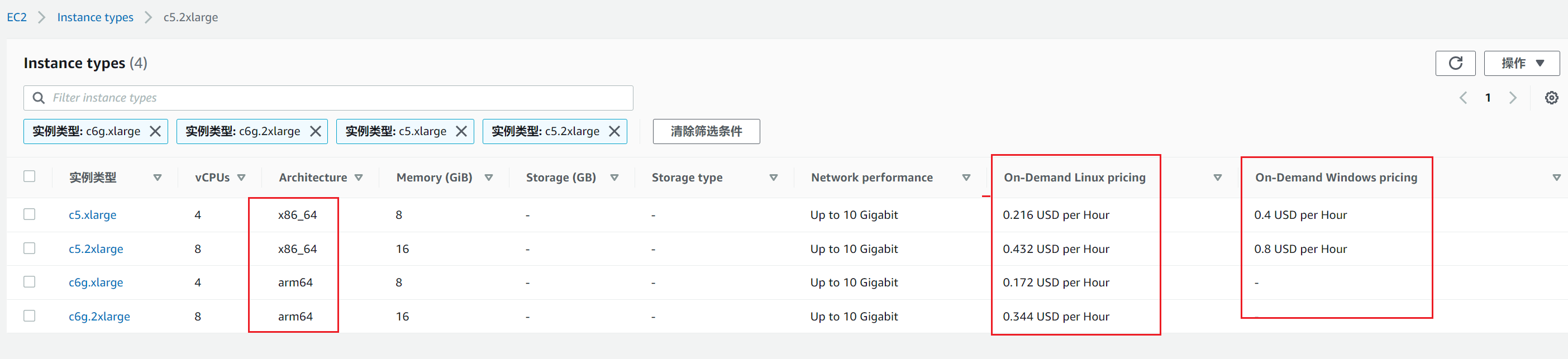Go to next page arrow
Screen dimensions: 1568x359
click(x=1513, y=97)
